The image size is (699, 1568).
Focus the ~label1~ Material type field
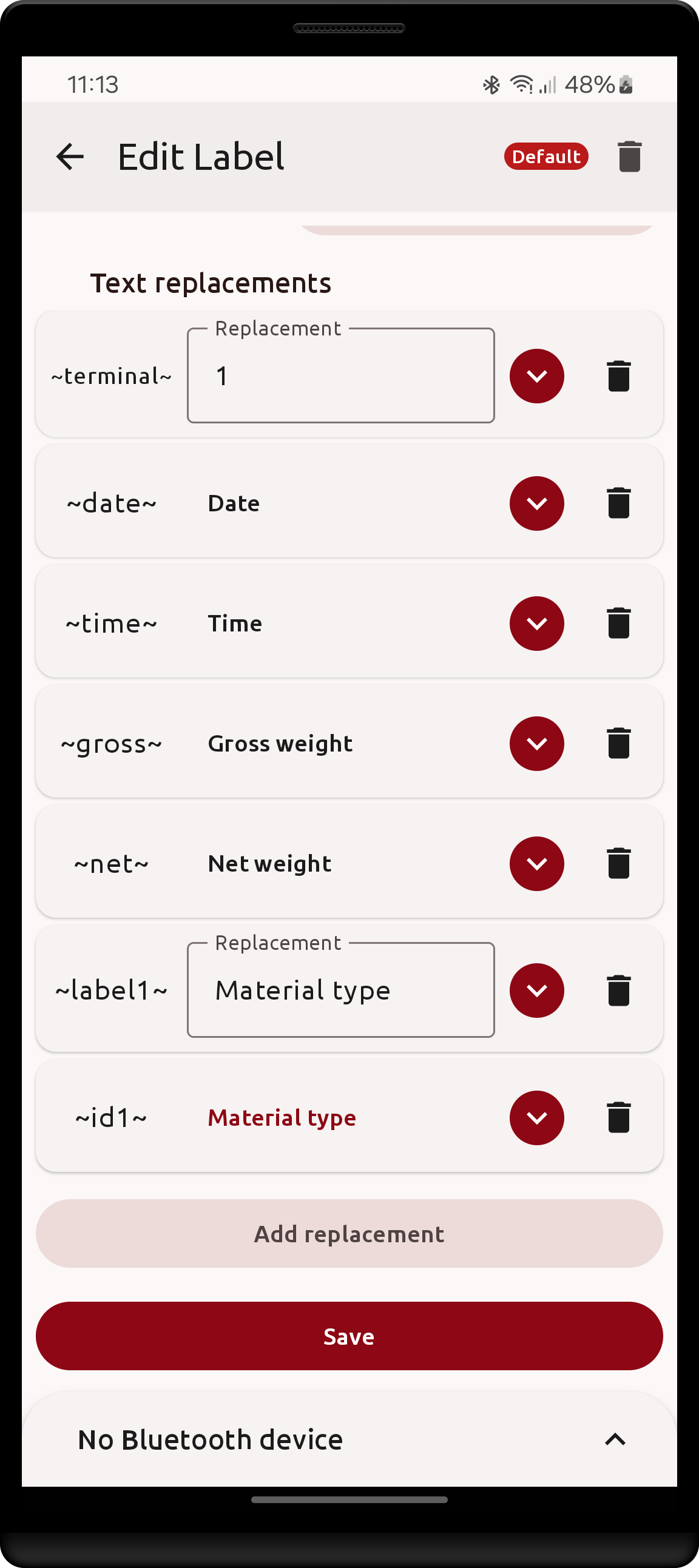tap(340, 991)
